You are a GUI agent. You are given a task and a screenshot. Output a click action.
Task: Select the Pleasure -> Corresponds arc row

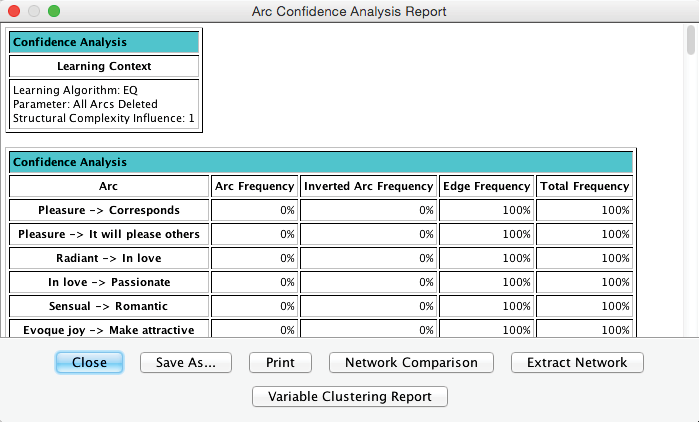[x=109, y=210]
